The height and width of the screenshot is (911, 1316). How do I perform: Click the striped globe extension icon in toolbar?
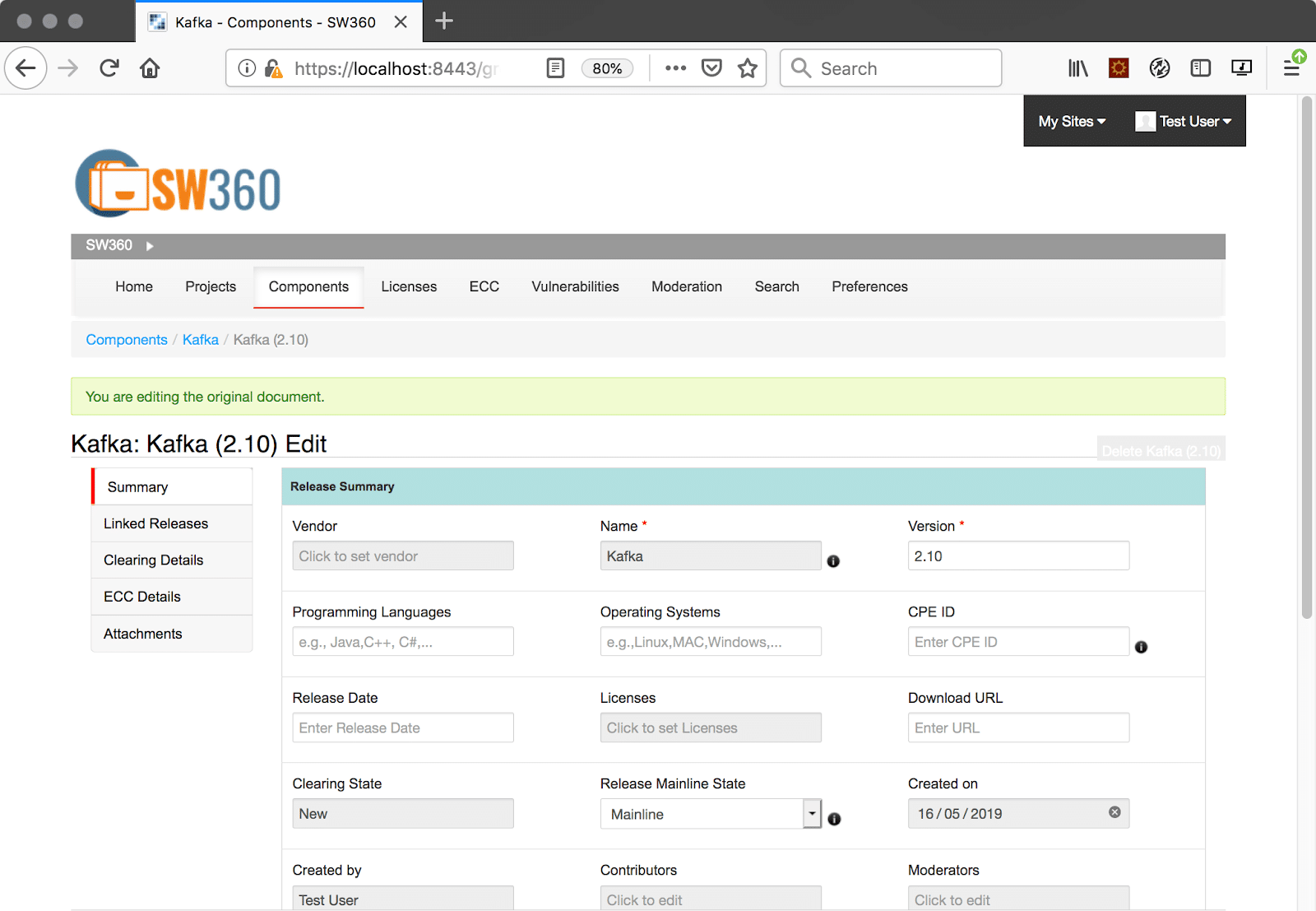1160,68
